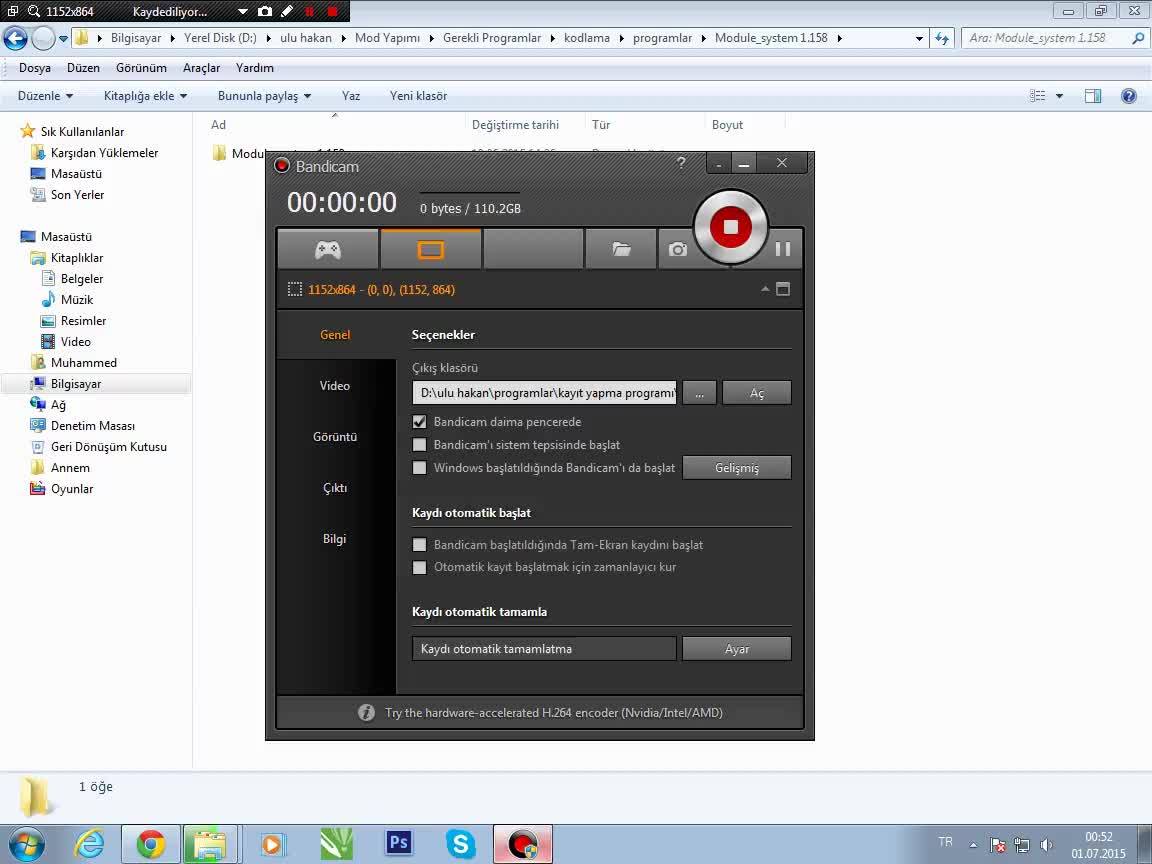Stop recording with the big red button
Image resolution: width=1152 pixels, height=864 pixels.
coord(730,227)
